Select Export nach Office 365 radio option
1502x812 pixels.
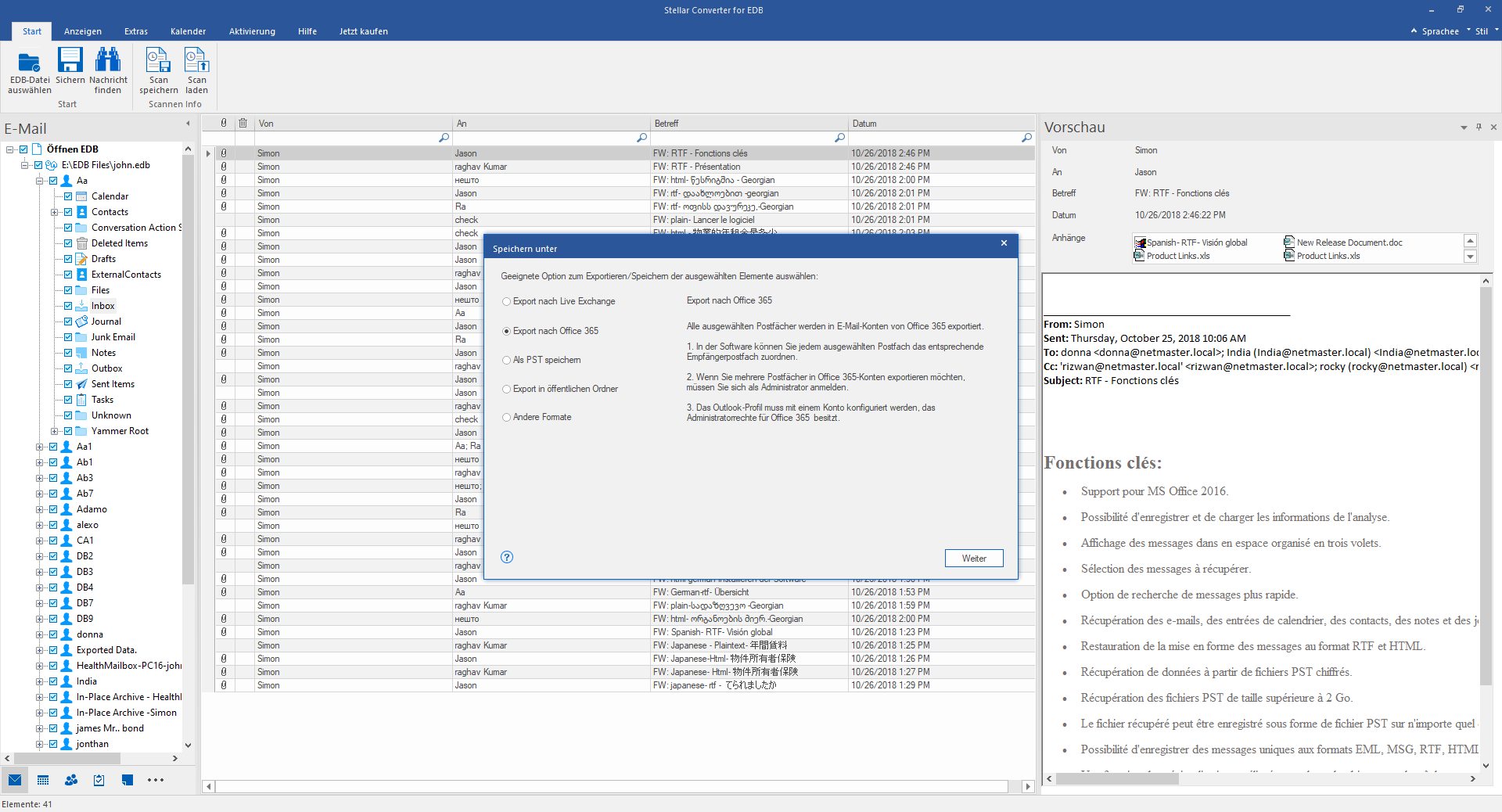click(551, 331)
